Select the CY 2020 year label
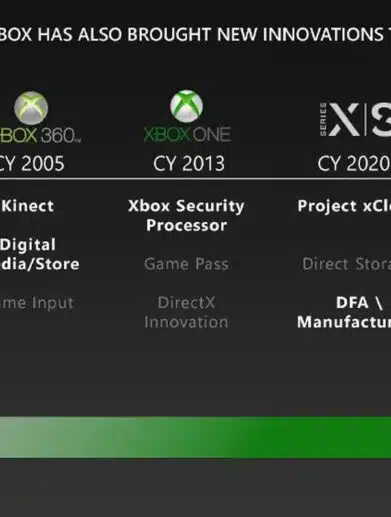Screen dimensions: 391x517 (354, 164)
